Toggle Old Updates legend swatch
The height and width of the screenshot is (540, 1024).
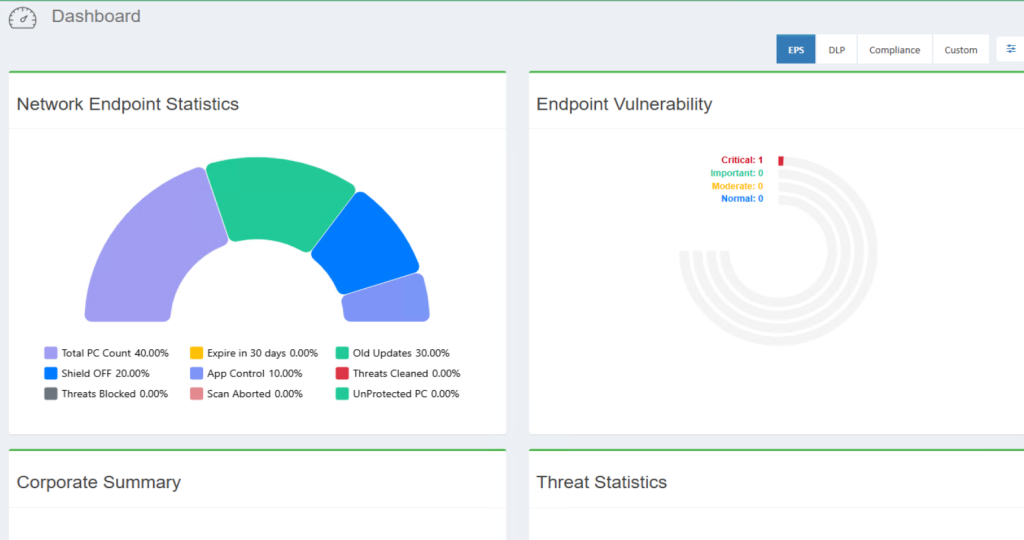pyautogui.click(x=342, y=353)
